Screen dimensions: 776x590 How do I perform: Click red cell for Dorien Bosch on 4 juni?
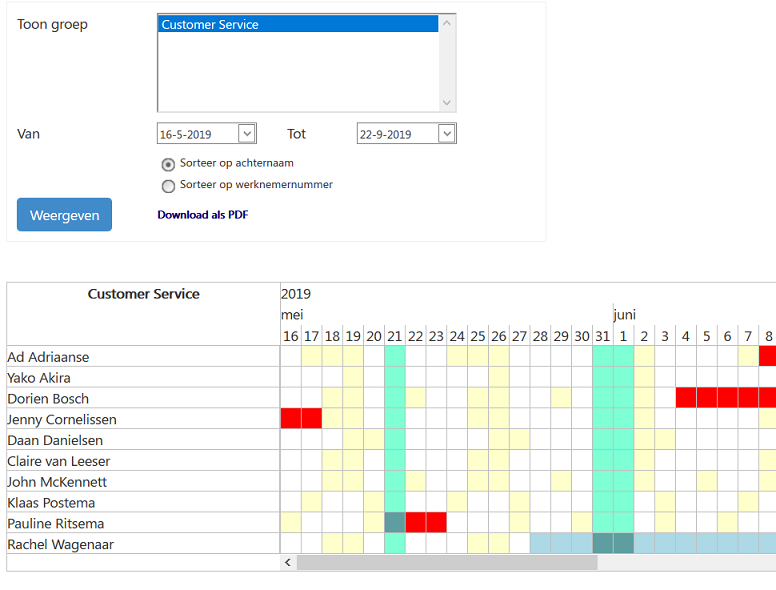click(686, 397)
